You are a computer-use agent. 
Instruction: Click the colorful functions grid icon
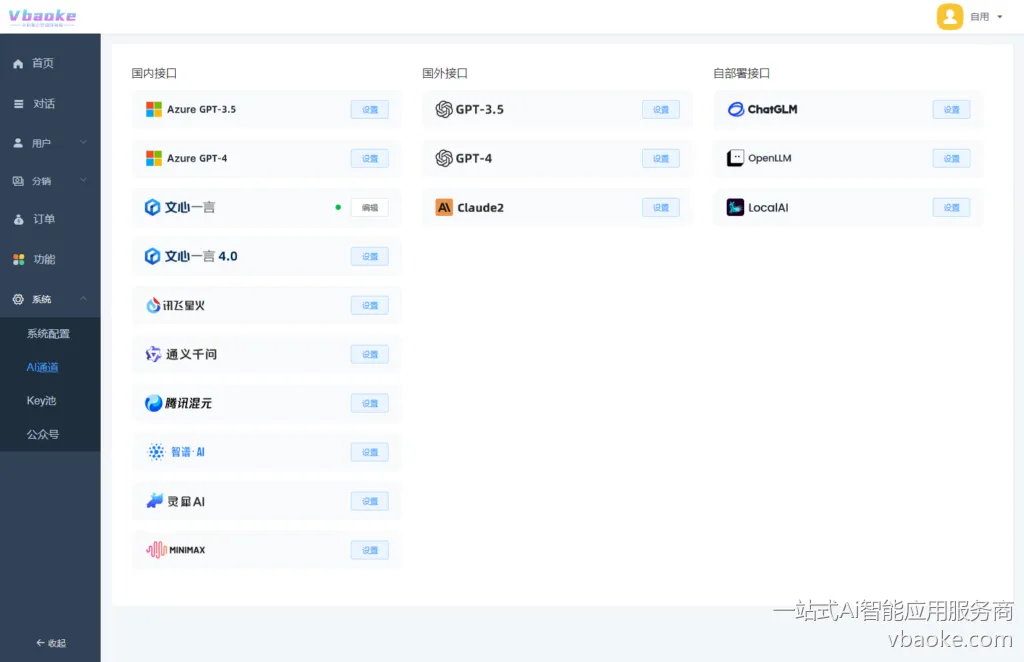pos(18,259)
